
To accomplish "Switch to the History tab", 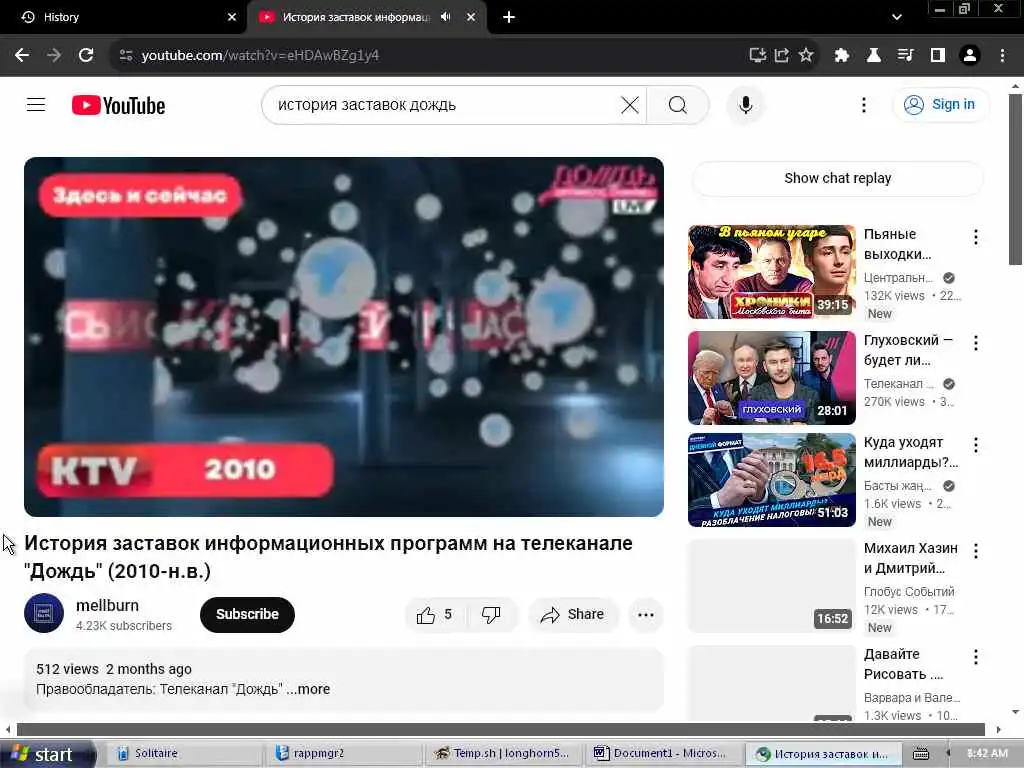I will (x=123, y=18).
